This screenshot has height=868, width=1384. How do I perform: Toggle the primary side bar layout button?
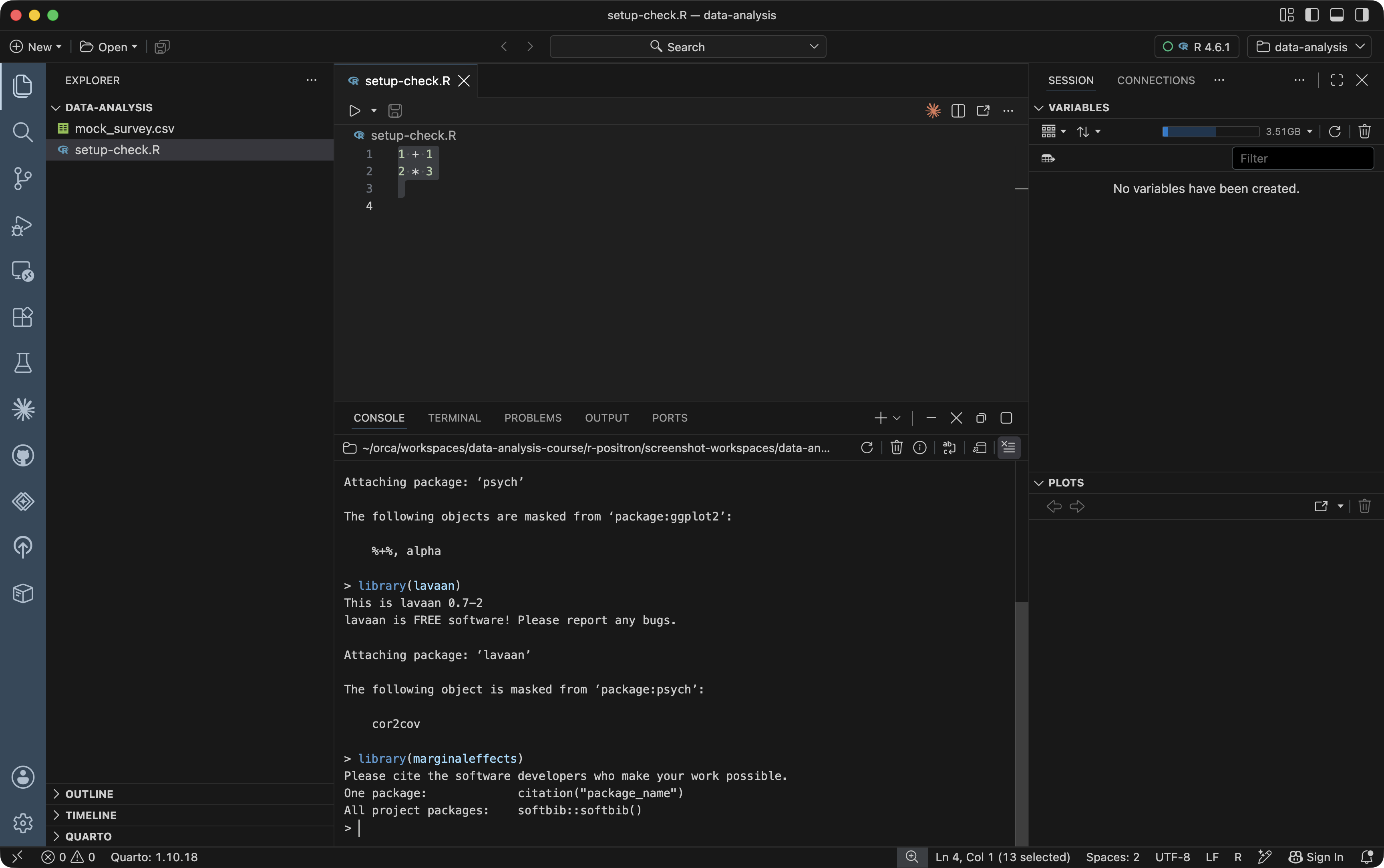(1312, 15)
